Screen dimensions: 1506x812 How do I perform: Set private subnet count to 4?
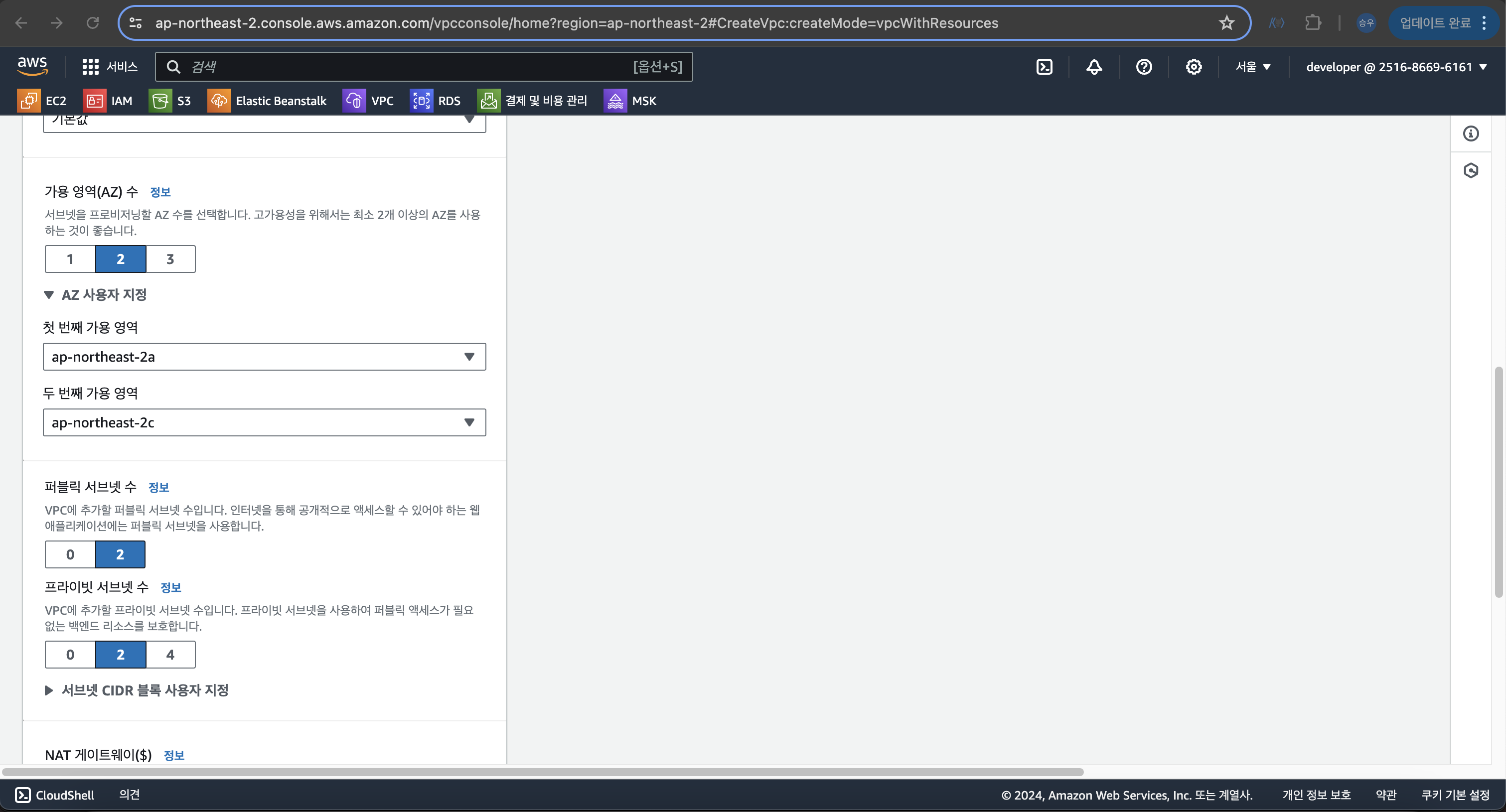coord(170,654)
